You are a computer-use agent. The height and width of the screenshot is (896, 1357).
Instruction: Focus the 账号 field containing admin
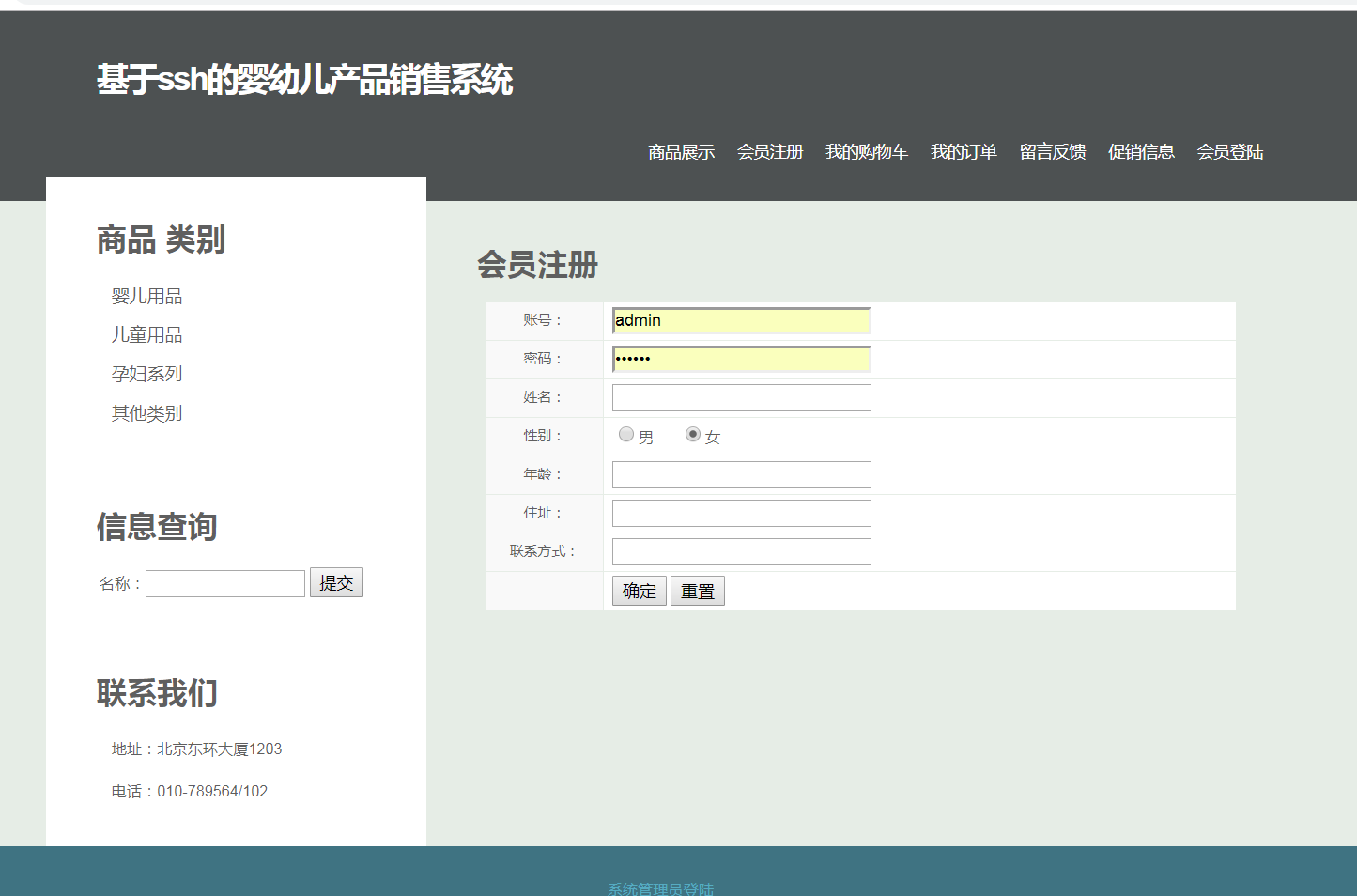click(742, 320)
